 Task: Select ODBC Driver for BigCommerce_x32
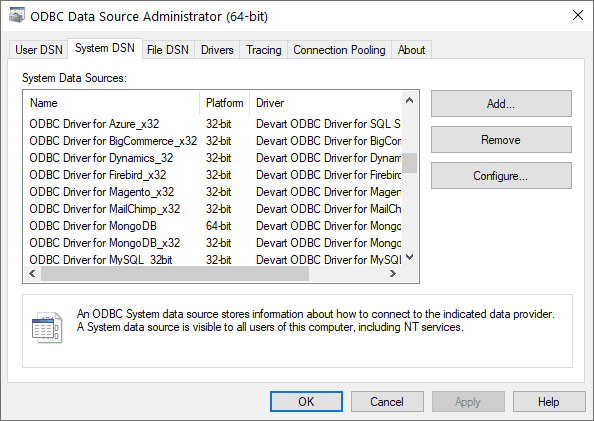pyautogui.click(x=113, y=141)
